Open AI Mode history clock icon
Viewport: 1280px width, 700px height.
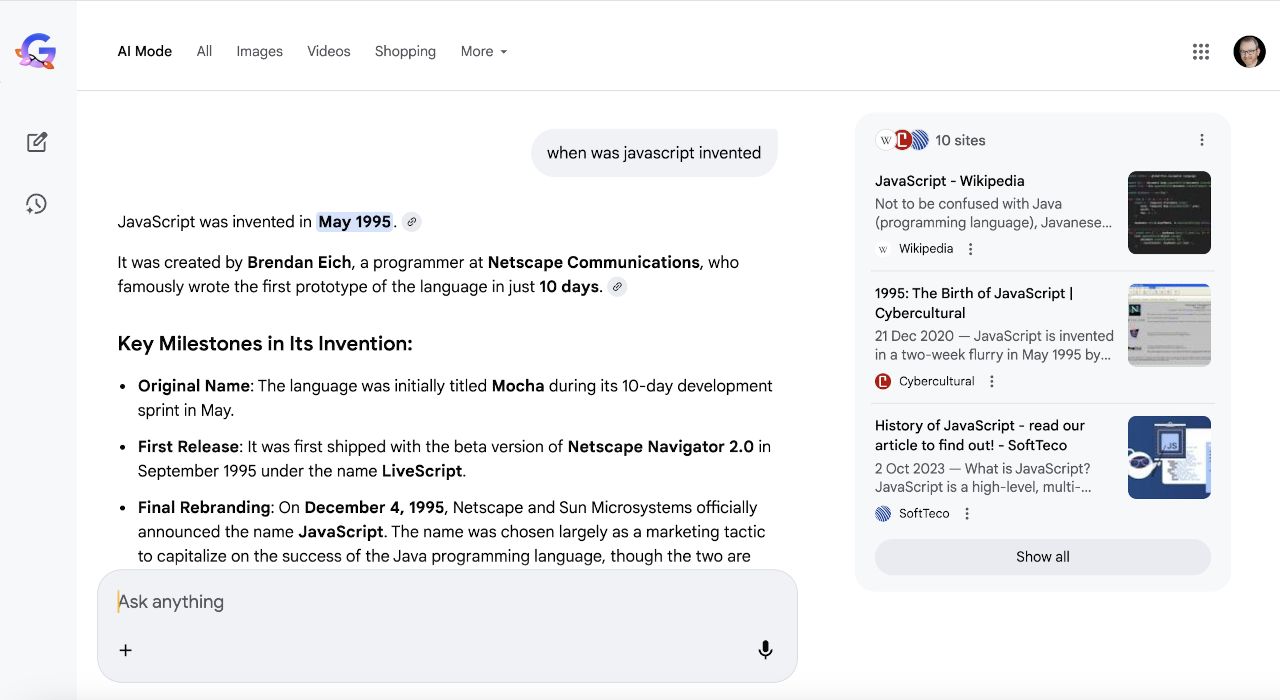(x=37, y=204)
